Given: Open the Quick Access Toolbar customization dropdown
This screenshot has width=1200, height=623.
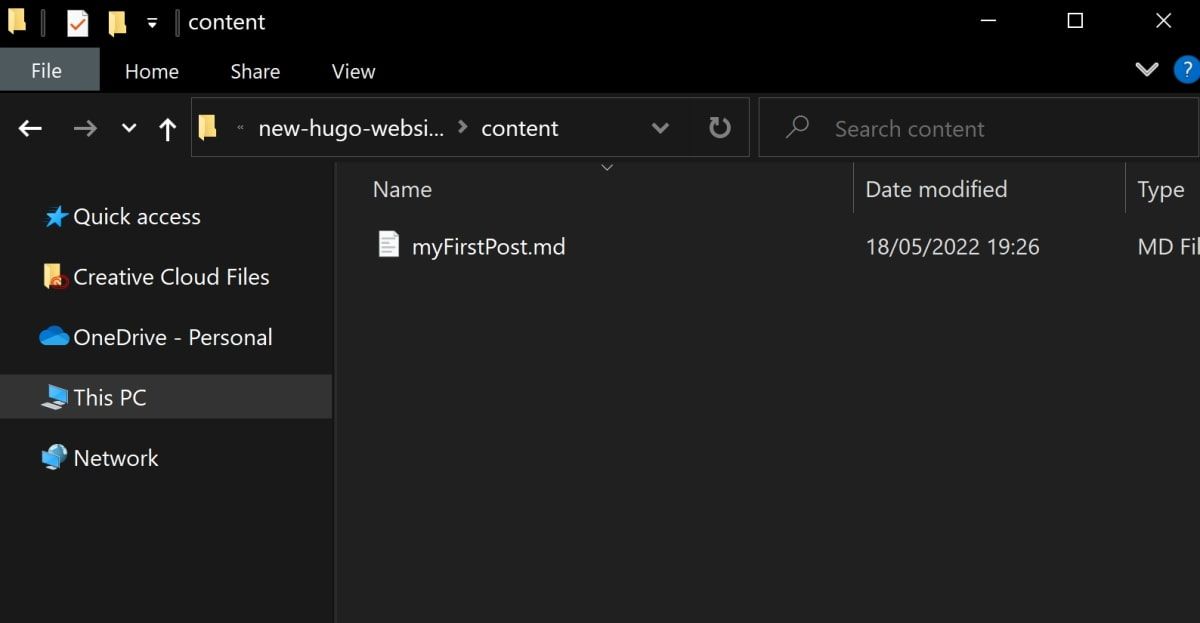Looking at the screenshot, I should click(x=152, y=20).
